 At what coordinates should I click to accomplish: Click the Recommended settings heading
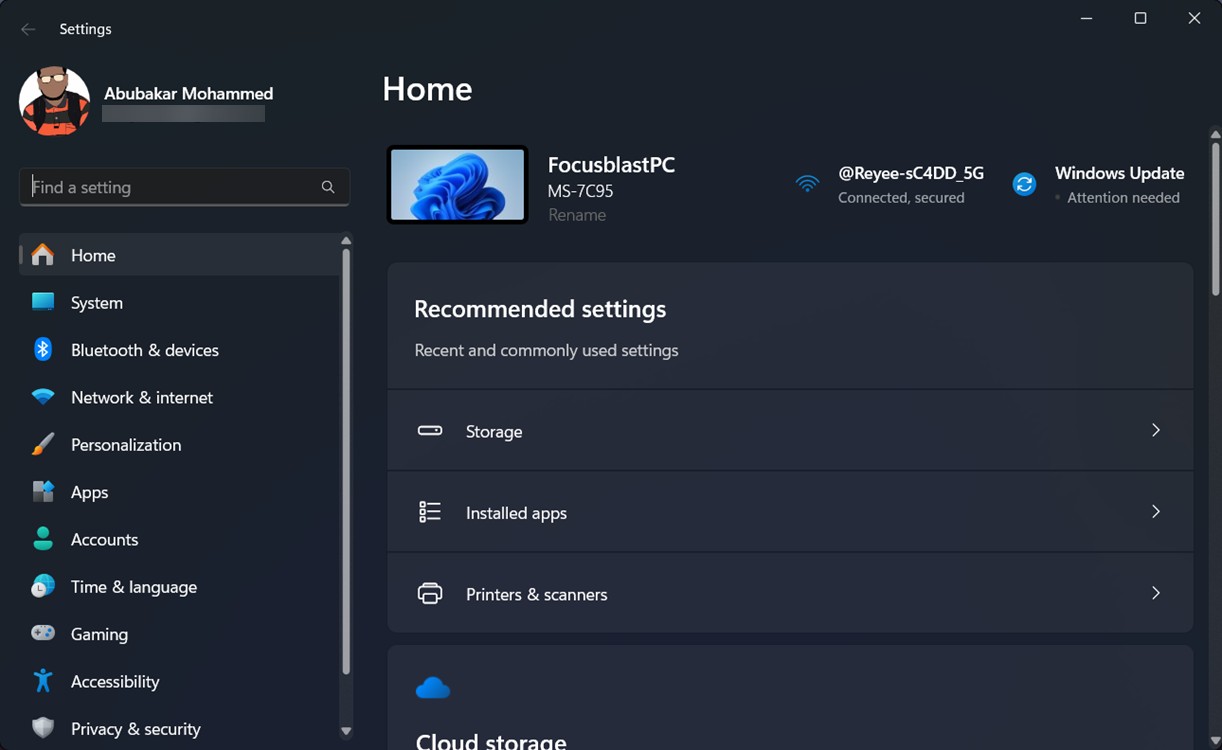(540, 309)
